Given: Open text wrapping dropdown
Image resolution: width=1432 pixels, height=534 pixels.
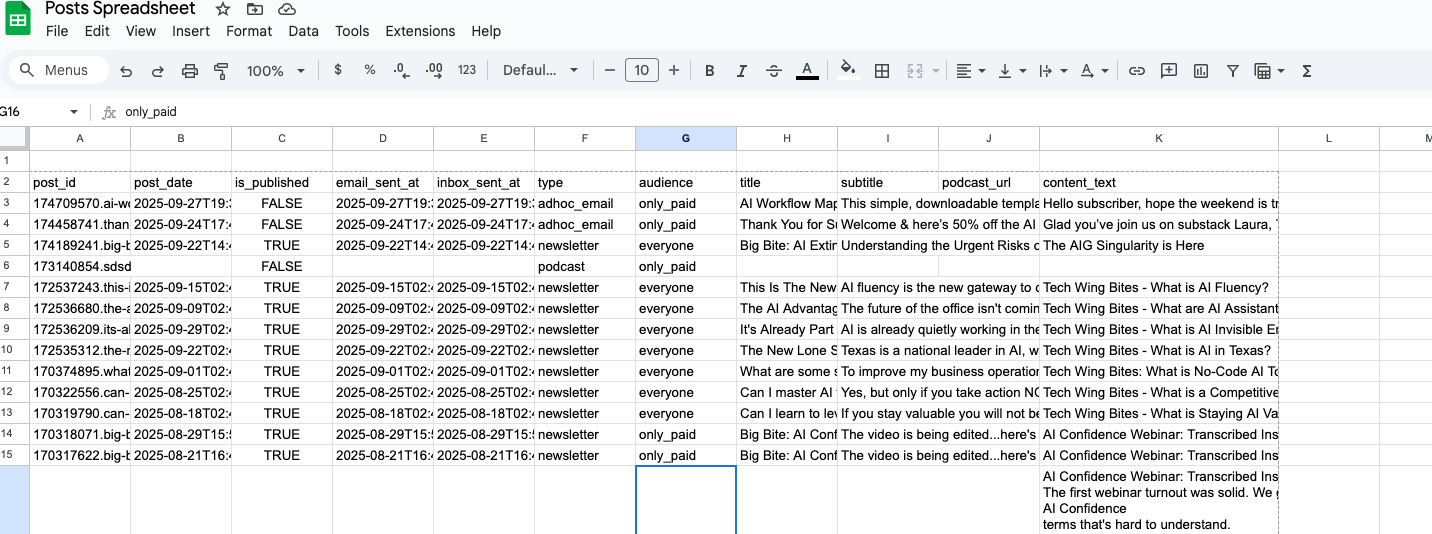Looking at the screenshot, I should (1053, 71).
